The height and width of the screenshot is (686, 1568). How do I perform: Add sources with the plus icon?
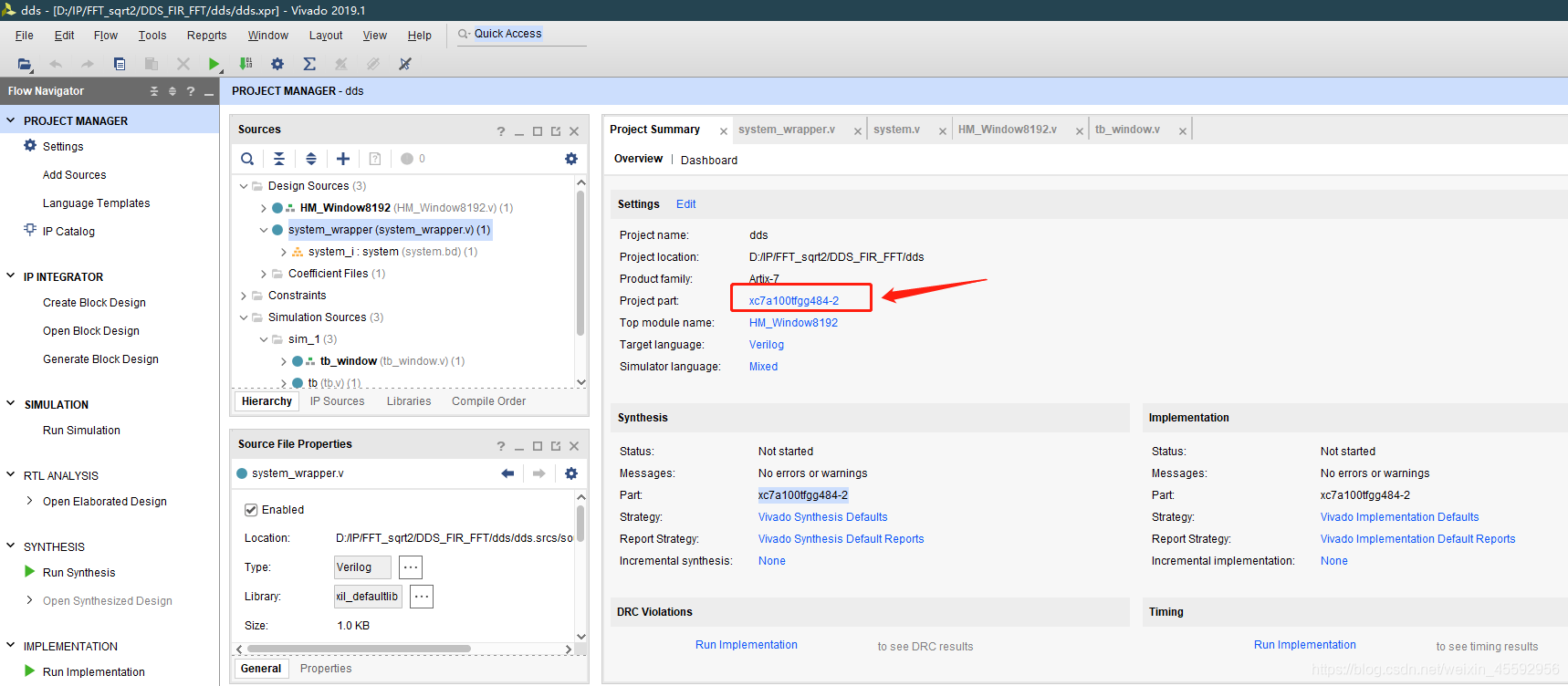[x=343, y=159]
